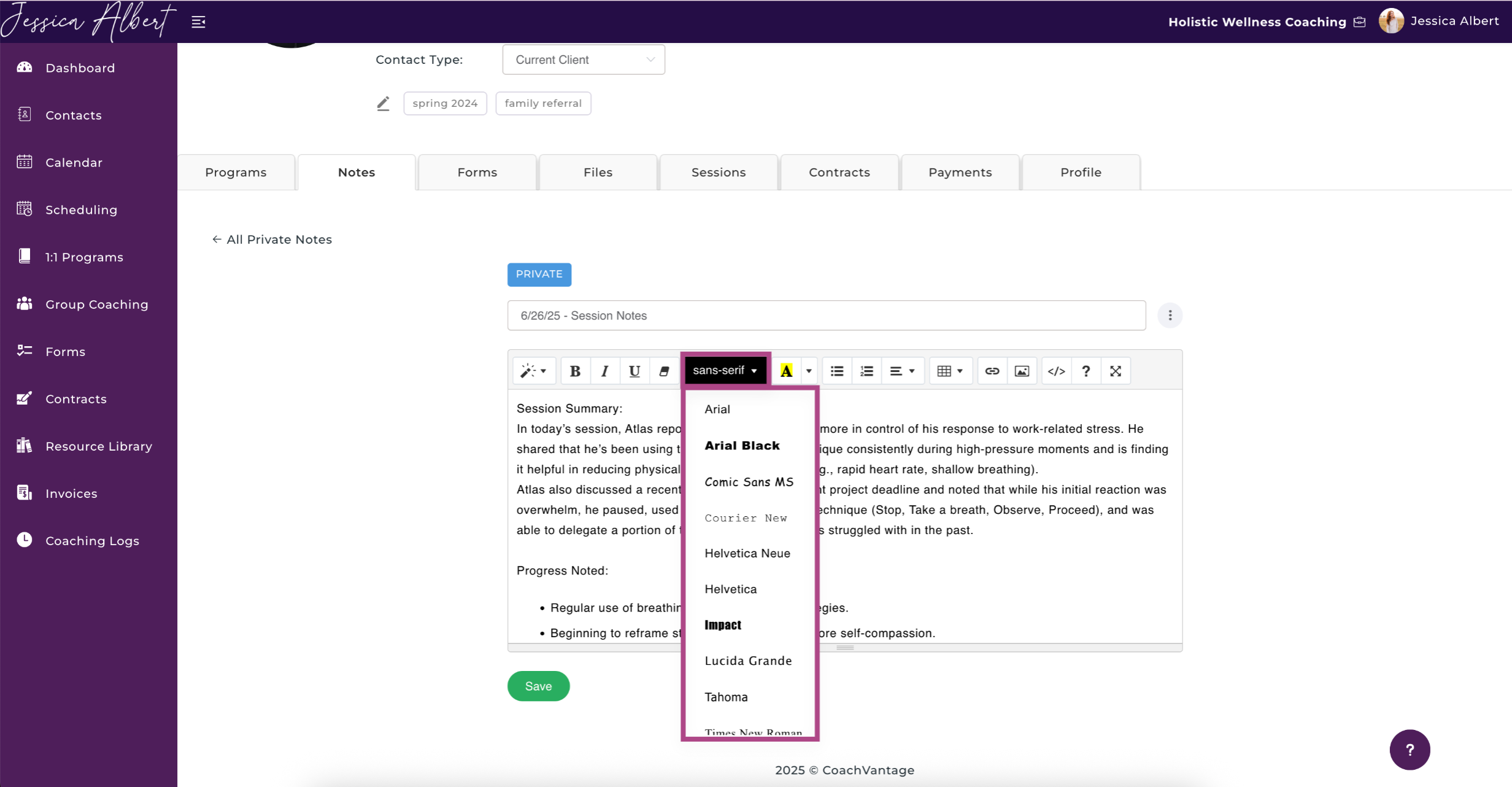Open Forms in the left sidebar
The image size is (1512, 787).
pyautogui.click(x=65, y=351)
